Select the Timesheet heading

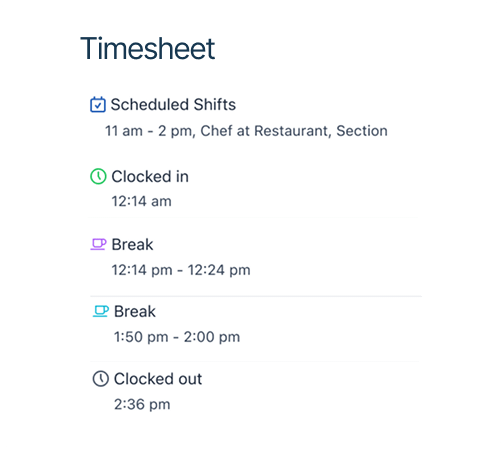coord(148,49)
